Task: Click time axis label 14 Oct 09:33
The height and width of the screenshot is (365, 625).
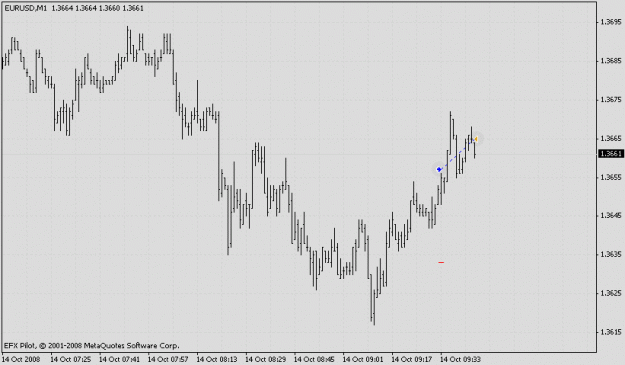Action: coord(460,359)
